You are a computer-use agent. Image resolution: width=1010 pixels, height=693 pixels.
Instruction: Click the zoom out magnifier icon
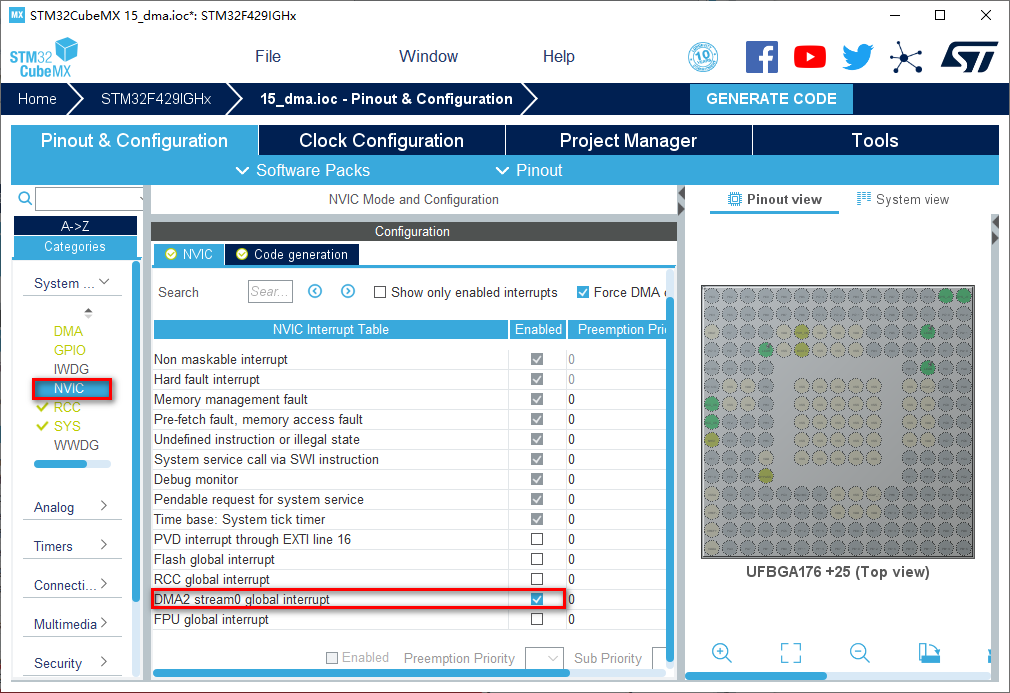coord(859,653)
